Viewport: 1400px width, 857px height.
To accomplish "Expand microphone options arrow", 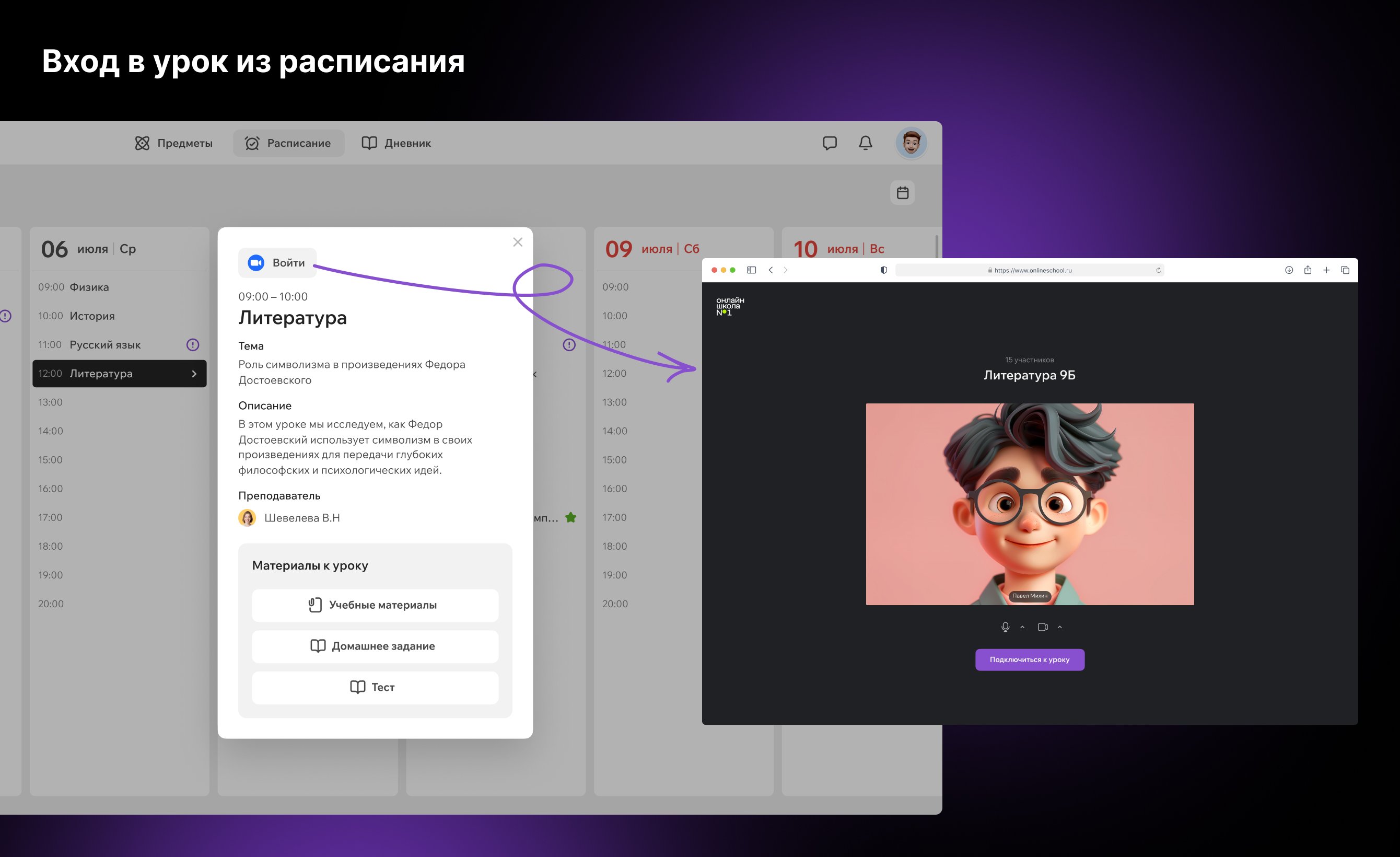I will 1022,627.
